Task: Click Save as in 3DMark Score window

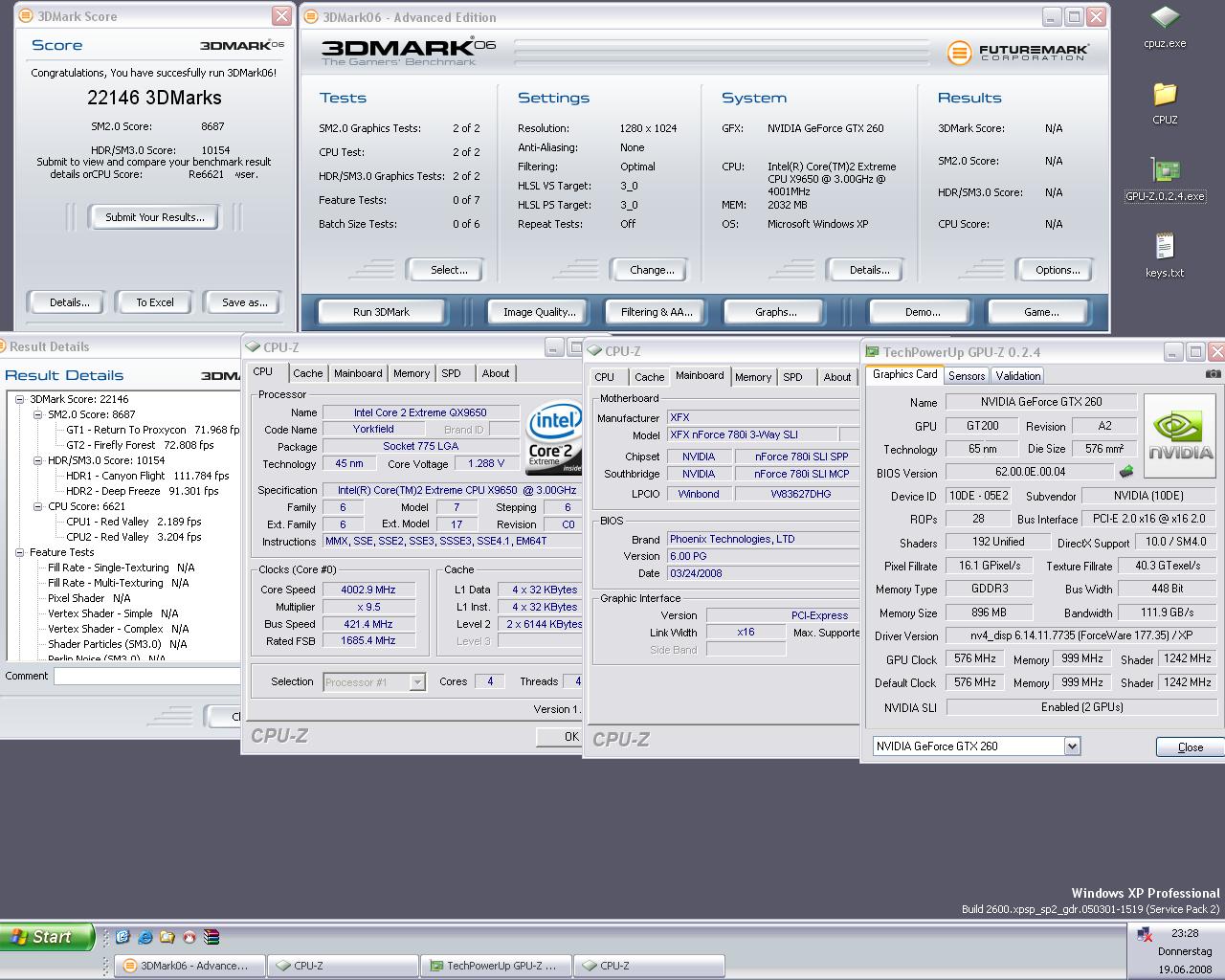Action: point(244,302)
